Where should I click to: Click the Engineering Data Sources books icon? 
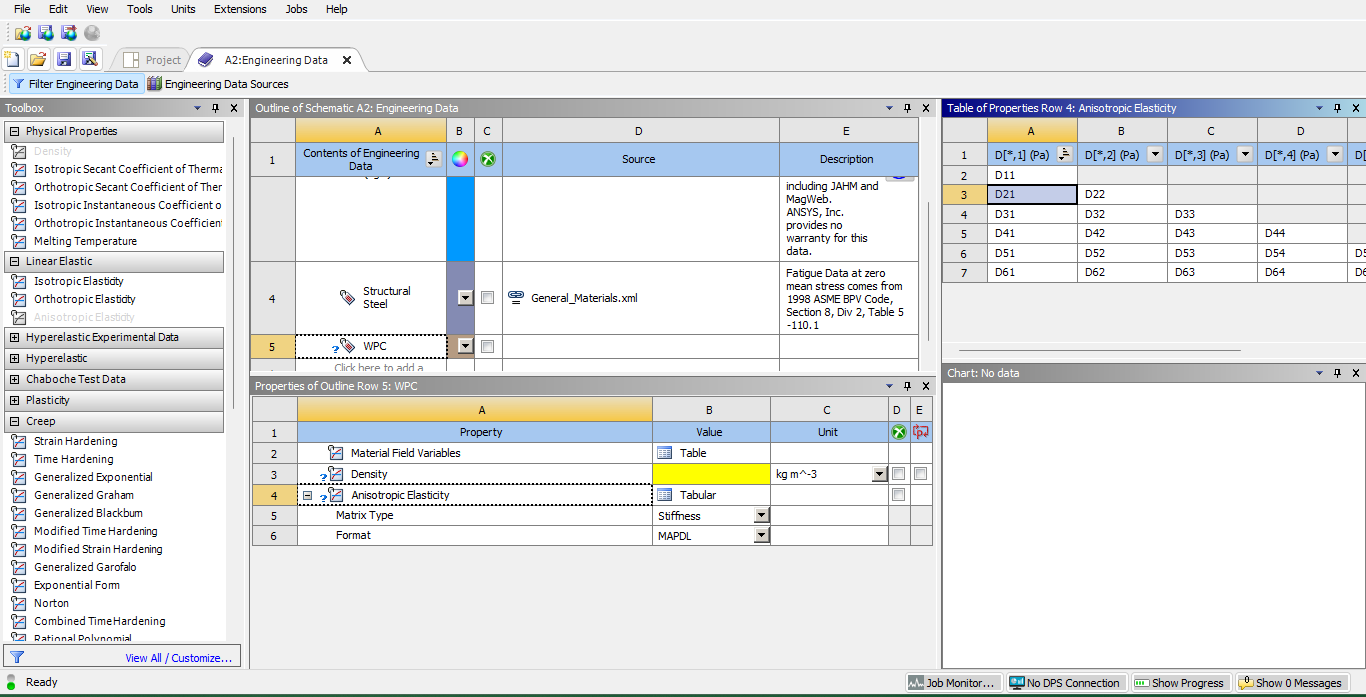click(155, 84)
